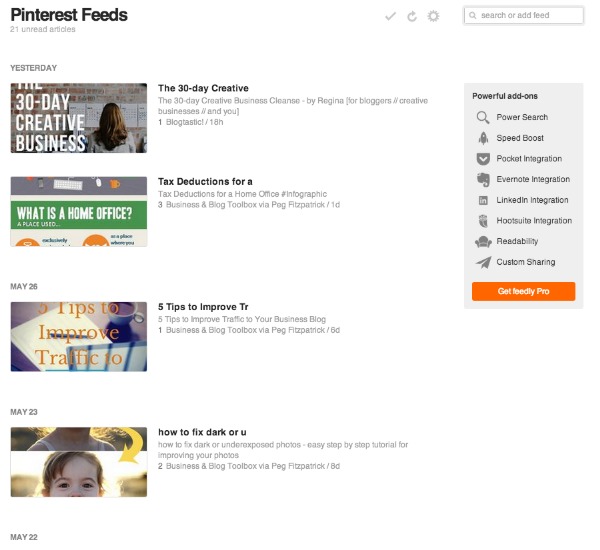Viewport: 600px width, 550px height.
Task: Click how to fix dark photos summary text
Action: (283, 450)
